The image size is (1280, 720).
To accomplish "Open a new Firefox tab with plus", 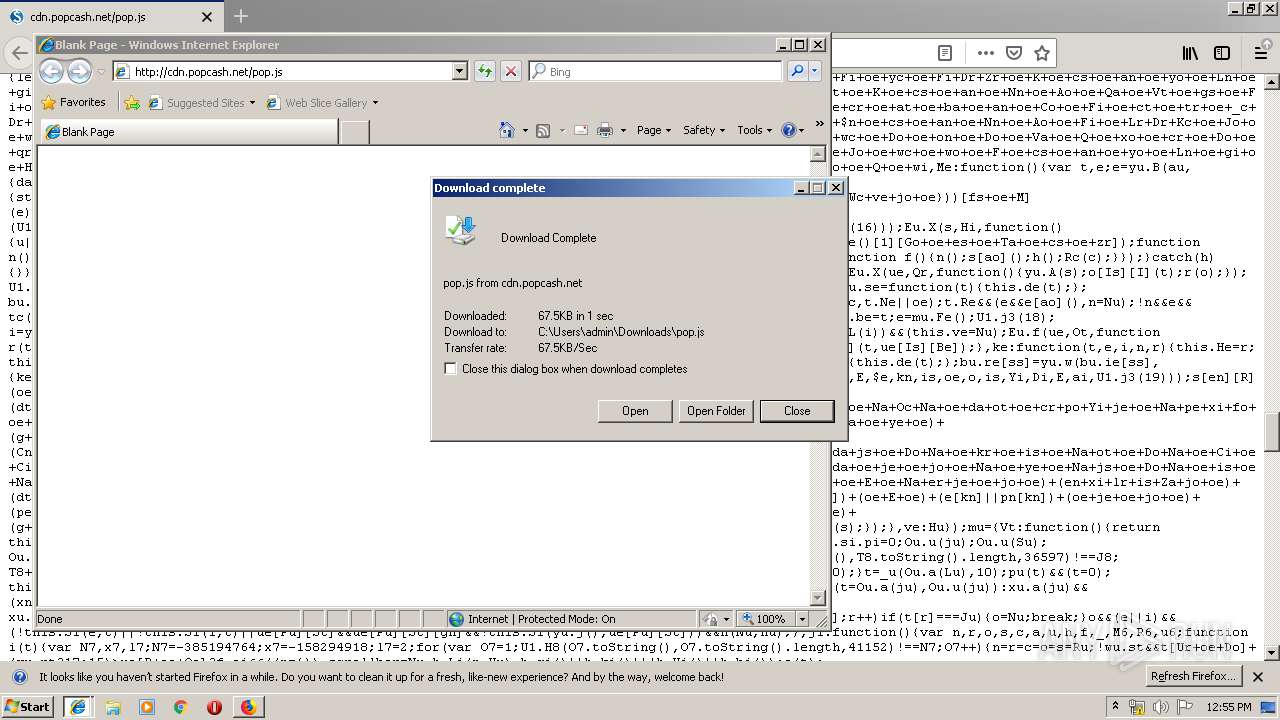I will coord(240,16).
